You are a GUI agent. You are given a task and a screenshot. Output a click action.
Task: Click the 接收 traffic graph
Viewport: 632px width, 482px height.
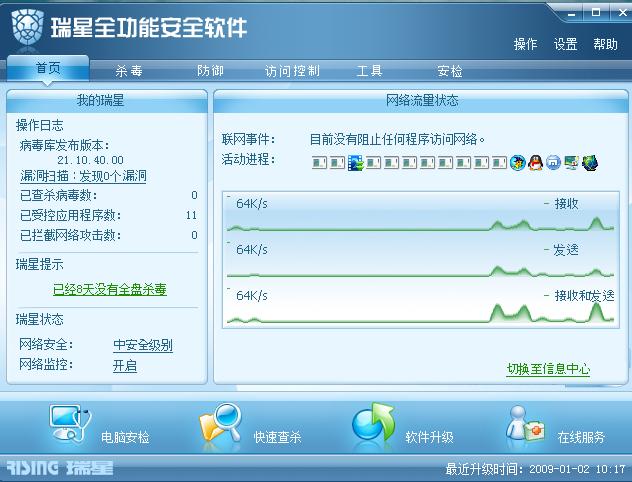click(x=421, y=214)
